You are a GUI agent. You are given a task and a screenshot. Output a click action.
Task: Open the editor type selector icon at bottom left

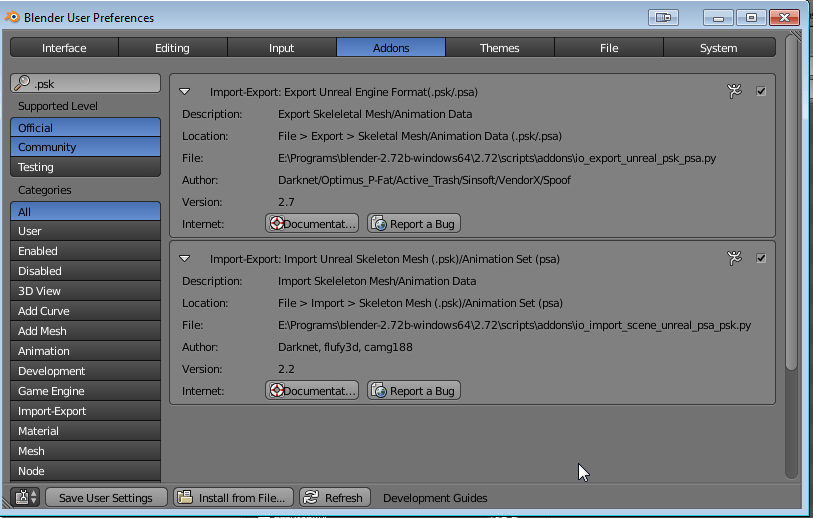(25, 497)
